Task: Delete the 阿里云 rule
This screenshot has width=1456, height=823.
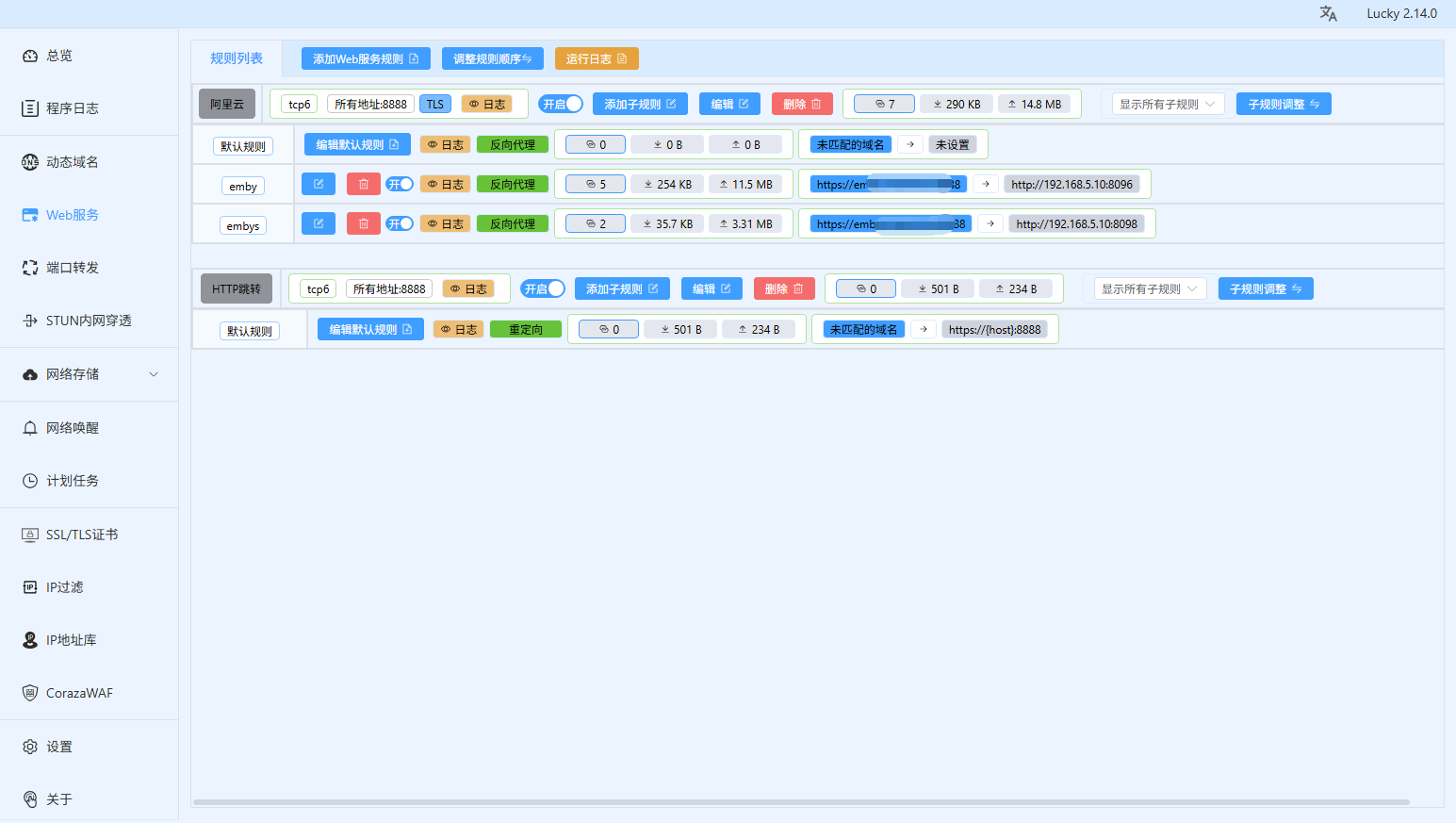Action: (802, 104)
